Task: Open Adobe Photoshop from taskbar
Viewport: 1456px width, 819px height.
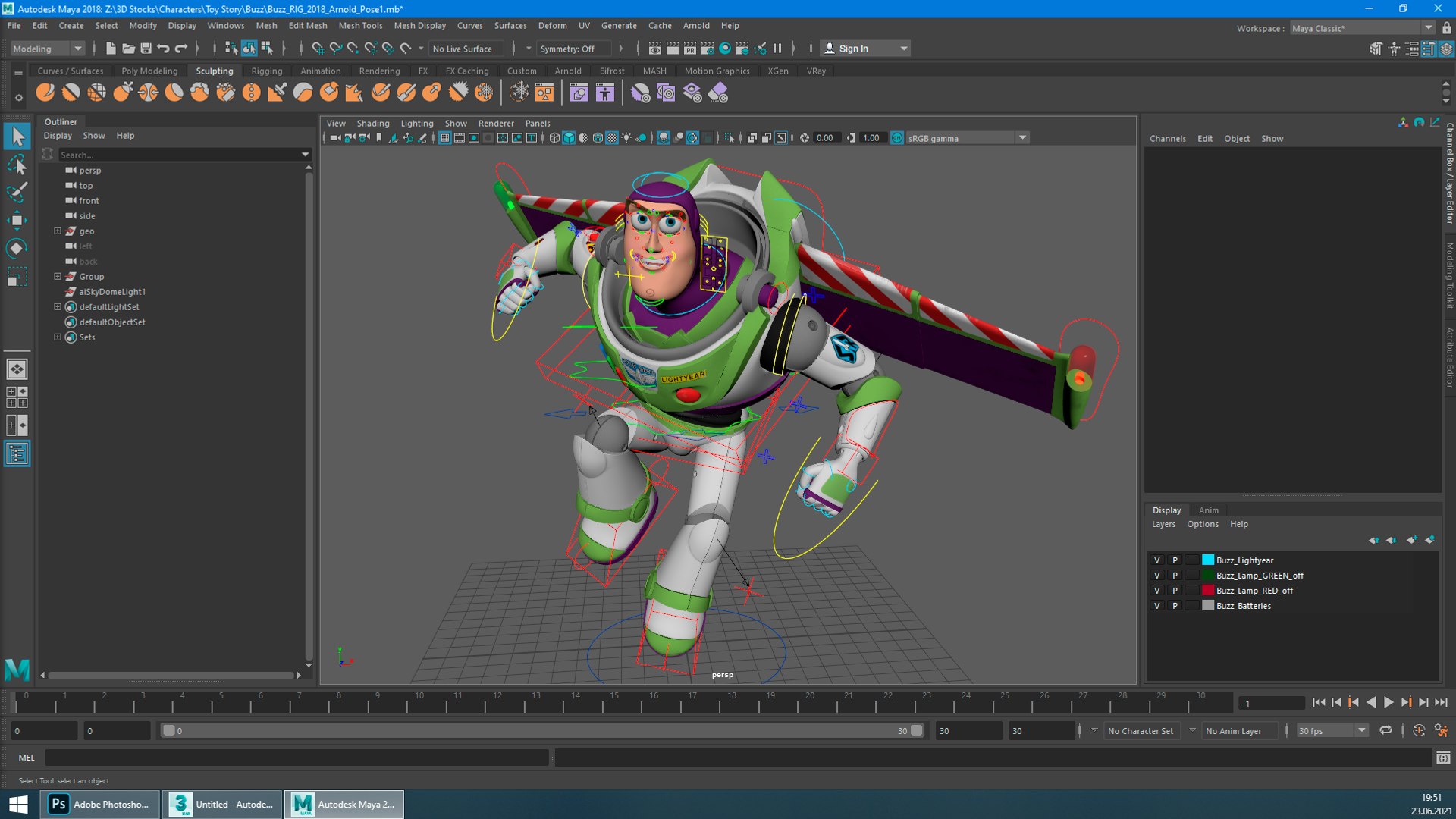Action: click(x=99, y=804)
